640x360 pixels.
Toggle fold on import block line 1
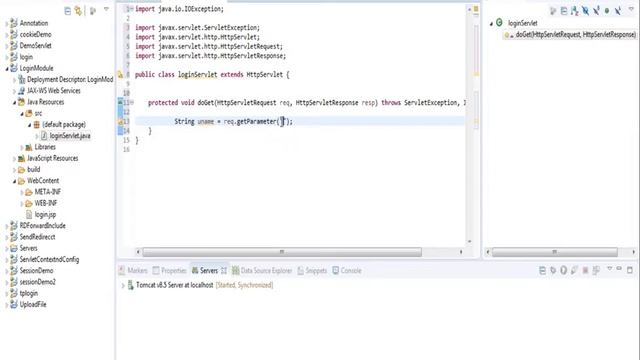[x=131, y=9]
